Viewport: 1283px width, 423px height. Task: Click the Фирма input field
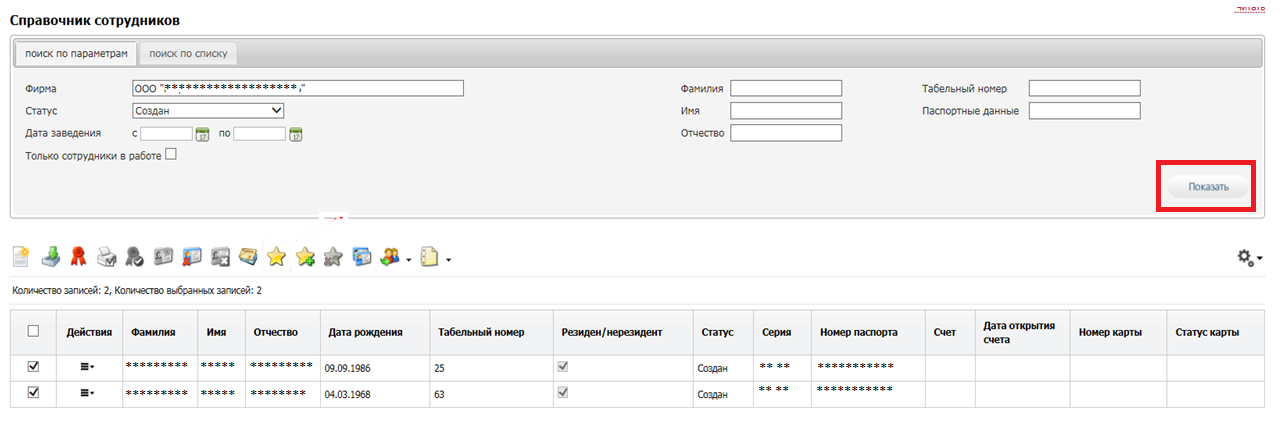coord(298,88)
